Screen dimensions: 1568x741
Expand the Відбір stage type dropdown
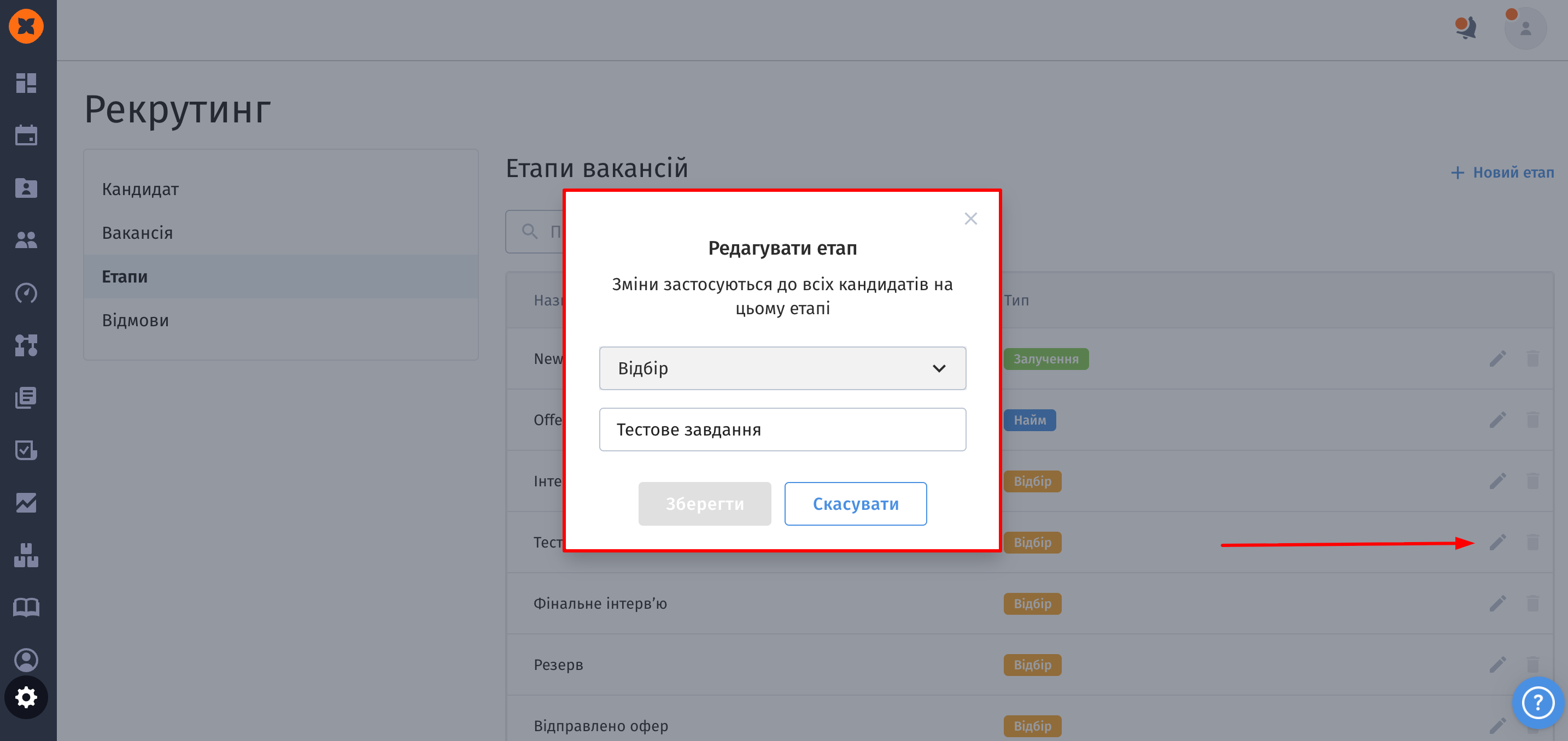782,368
